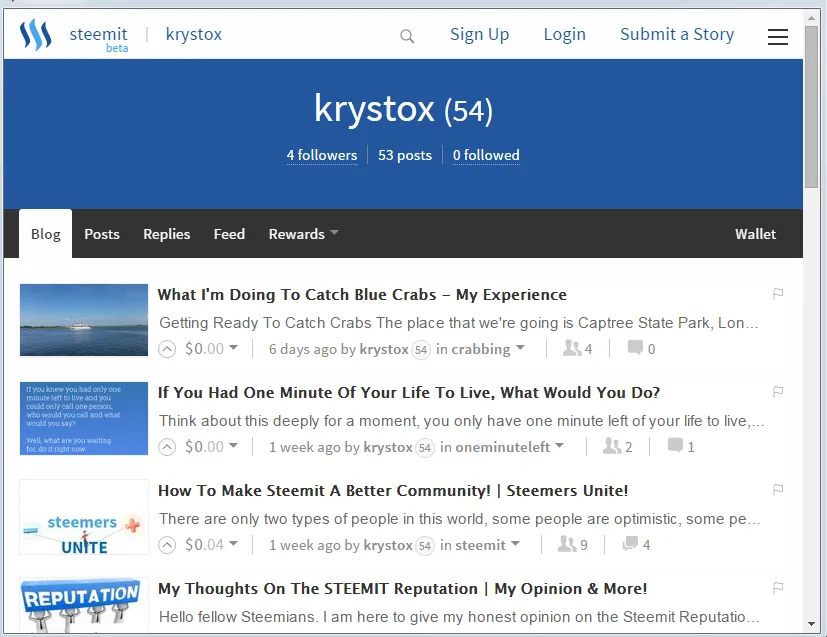The height and width of the screenshot is (637, 827).
Task: Click reputation badge 54 on oneminuteleft post
Action: (x=425, y=448)
